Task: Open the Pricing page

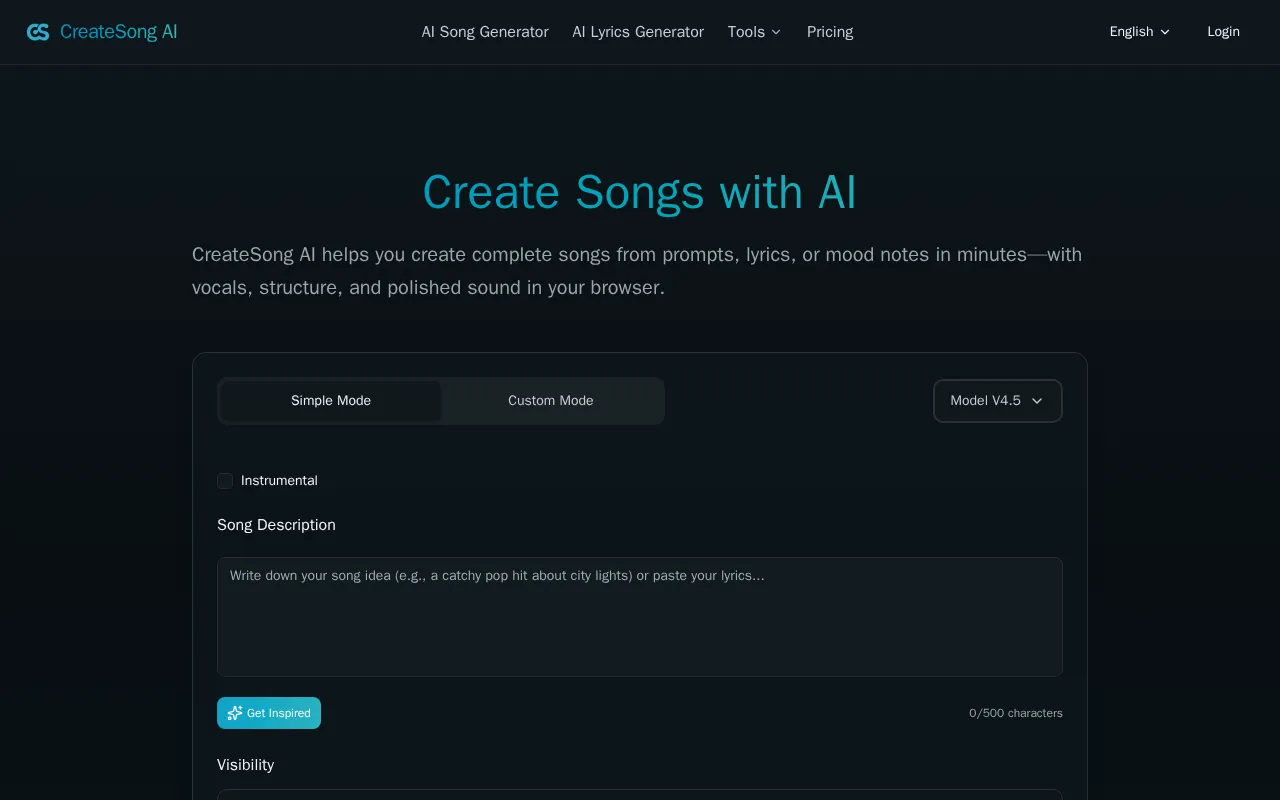Action: click(830, 32)
